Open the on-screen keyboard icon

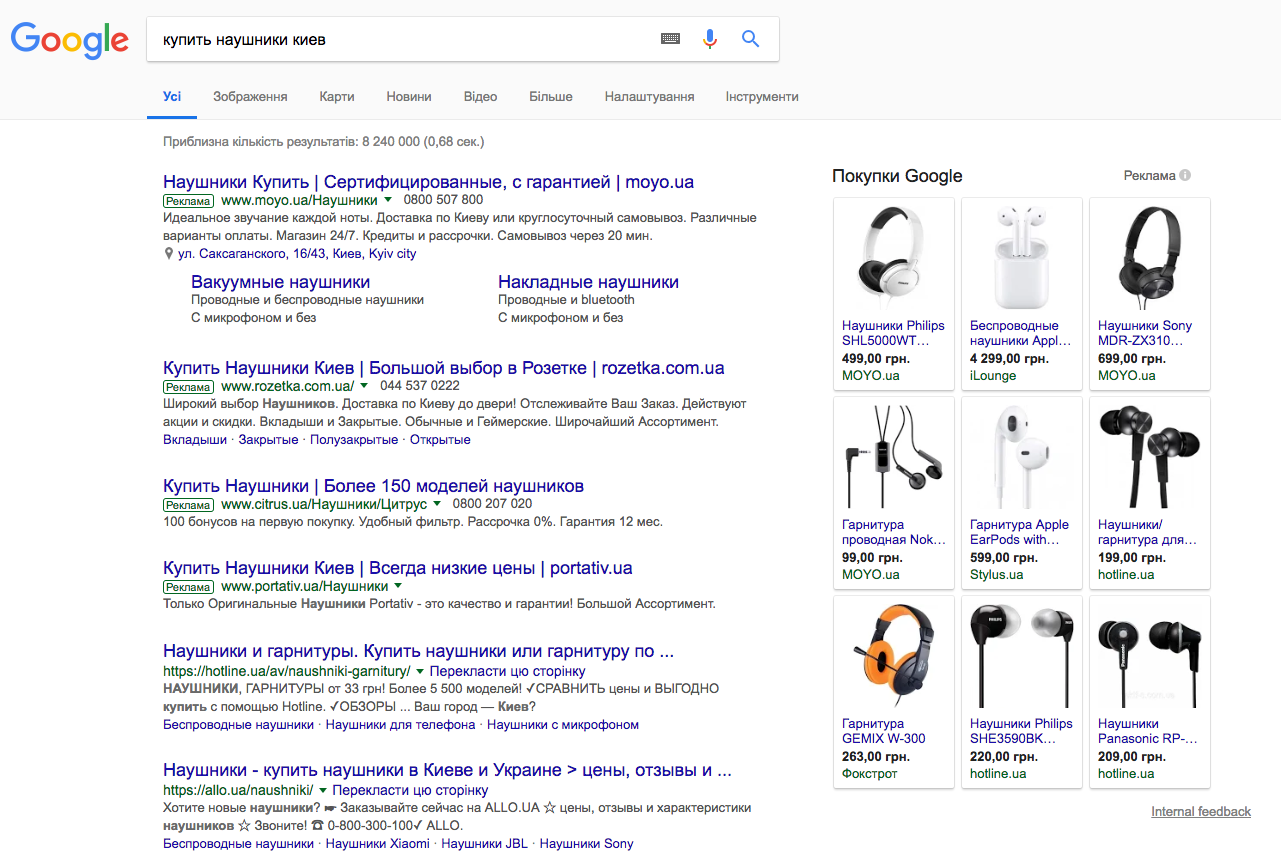tap(670, 39)
